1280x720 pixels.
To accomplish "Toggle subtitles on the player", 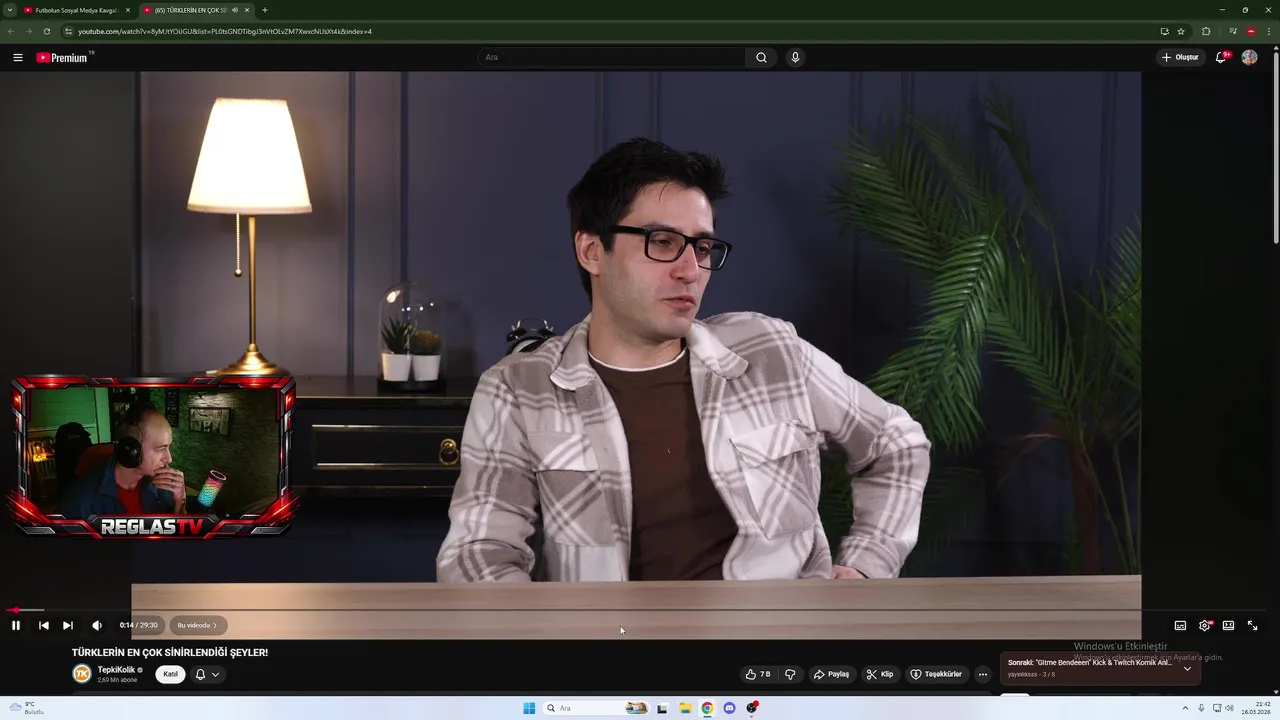I will (1180, 625).
